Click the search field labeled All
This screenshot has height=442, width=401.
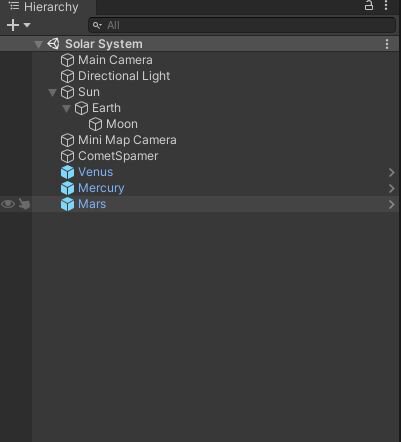242,25
